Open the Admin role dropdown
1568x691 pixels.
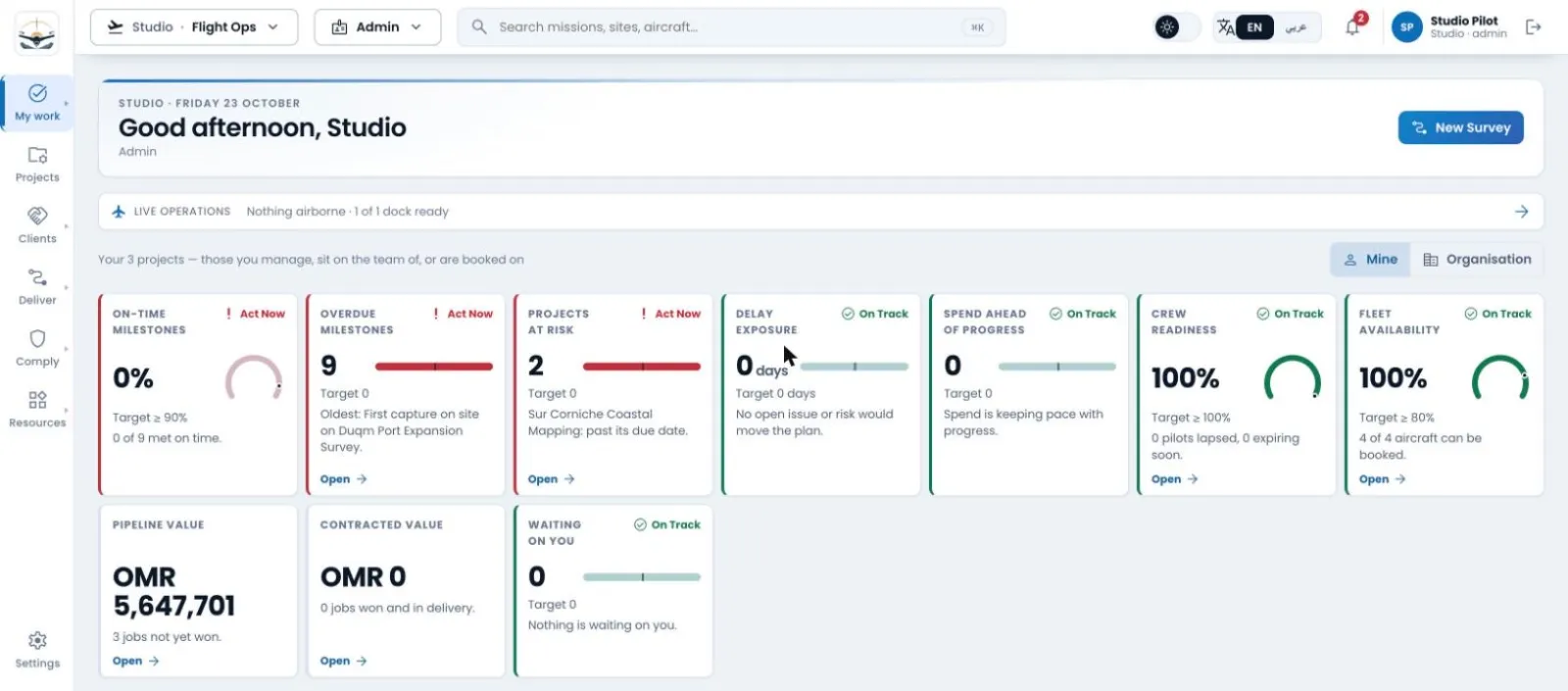(377, 27)
